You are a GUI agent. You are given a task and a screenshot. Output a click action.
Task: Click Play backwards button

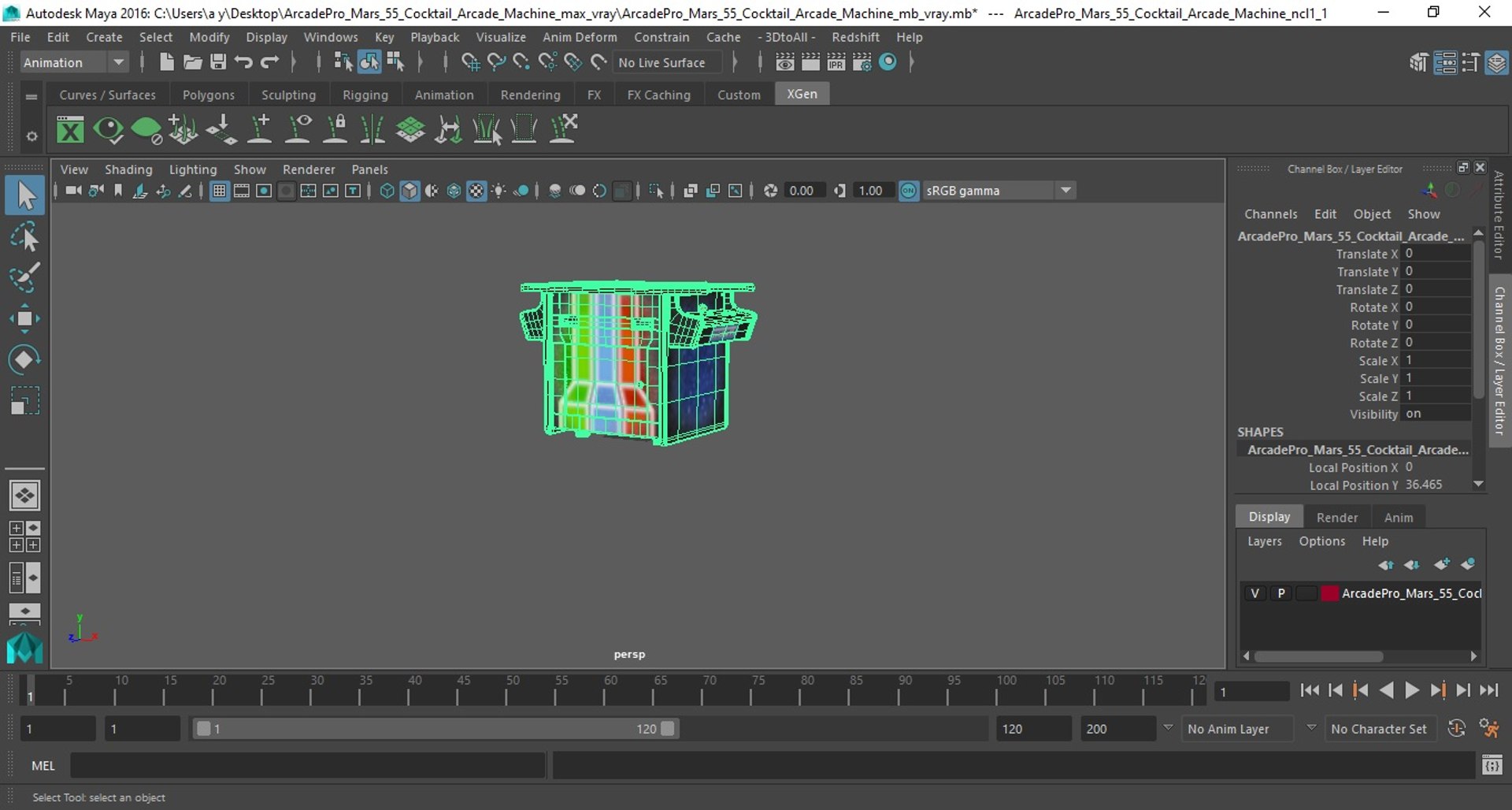(x=1386, y=690)
